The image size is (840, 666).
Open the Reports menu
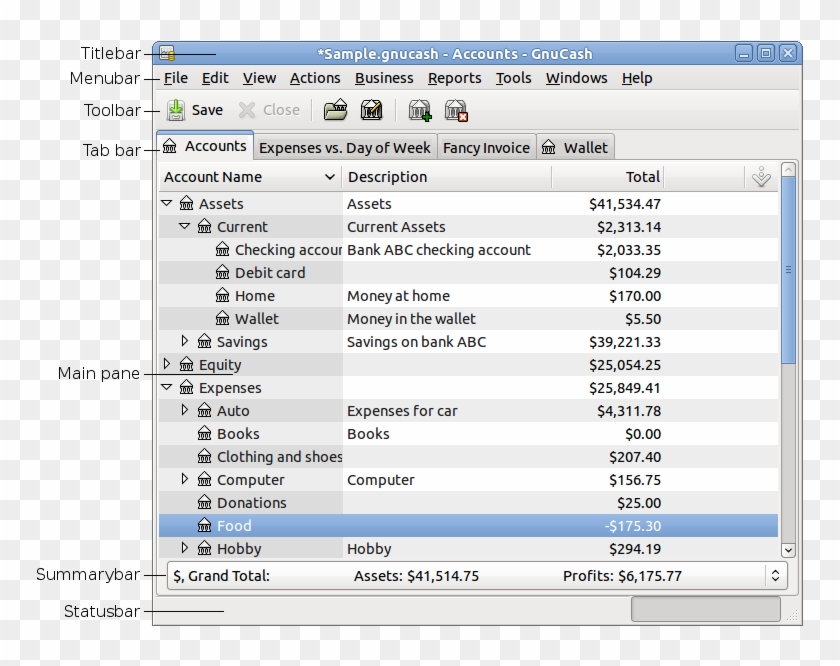[x=454, y=78]
